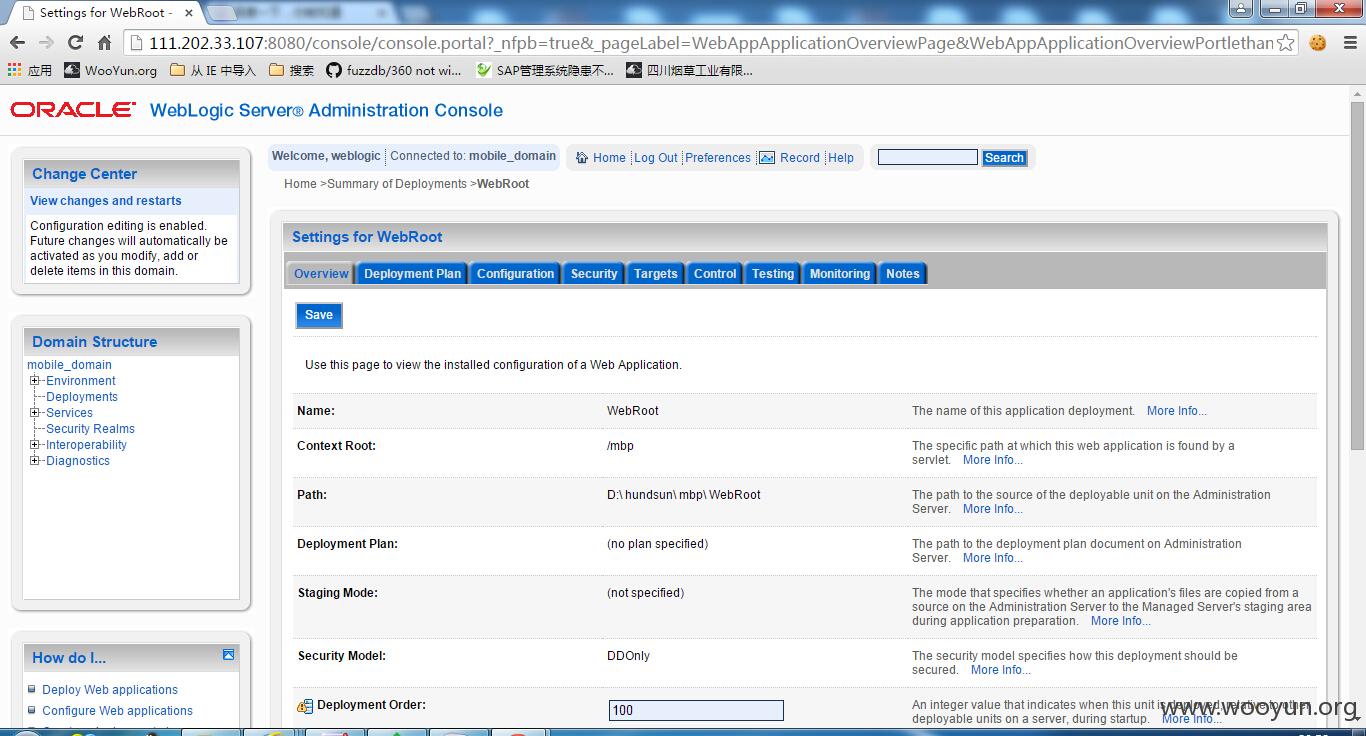
Task: Click the Home icon in console toolbar
Action: tap(582, 158)
